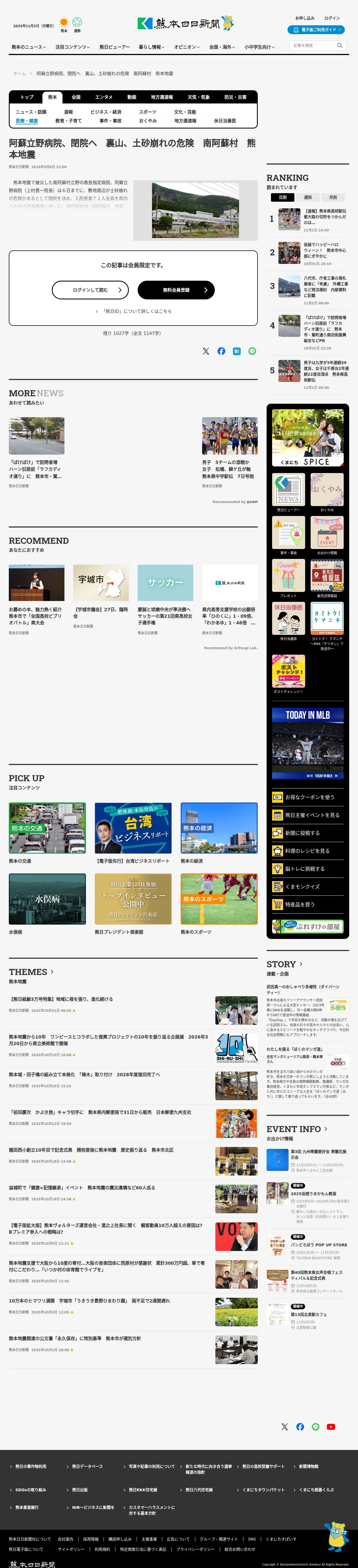Expand 熊本のニュース dropdown menu
The image size is (358, 1568).
29,47
